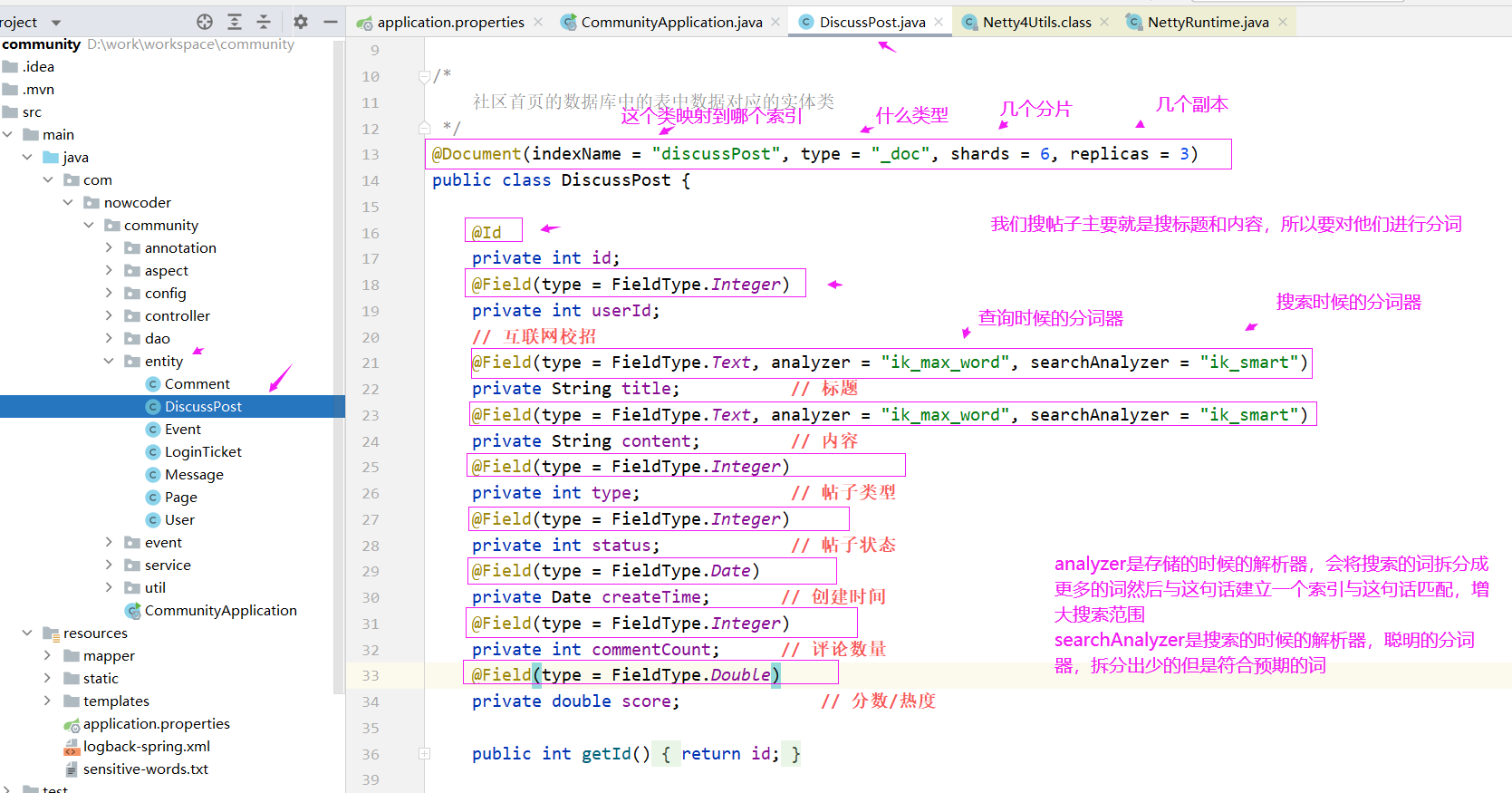Open the LoginTicket class
Image resolution: width=1512 pixels, height=793 pixels.
coord(194,451)
